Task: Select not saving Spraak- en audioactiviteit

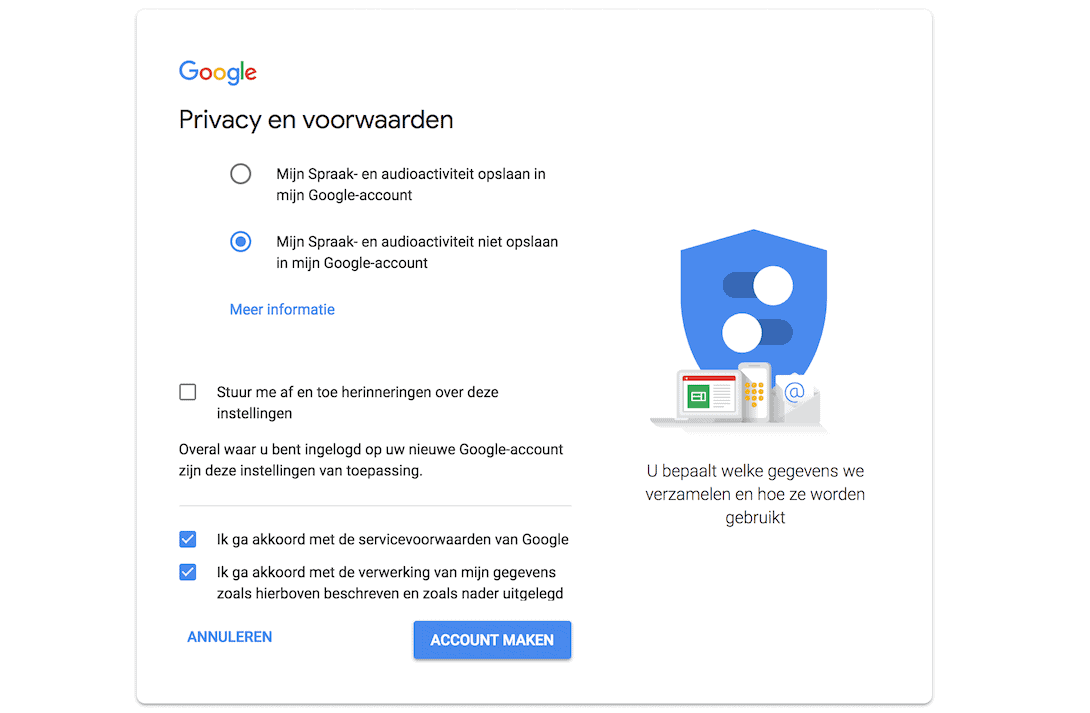Action: tap(240, 241)
